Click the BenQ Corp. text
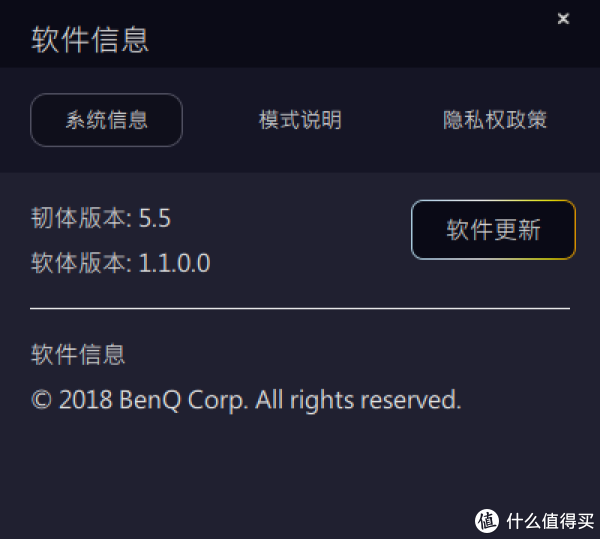600x539 pixels. point(182,401)
